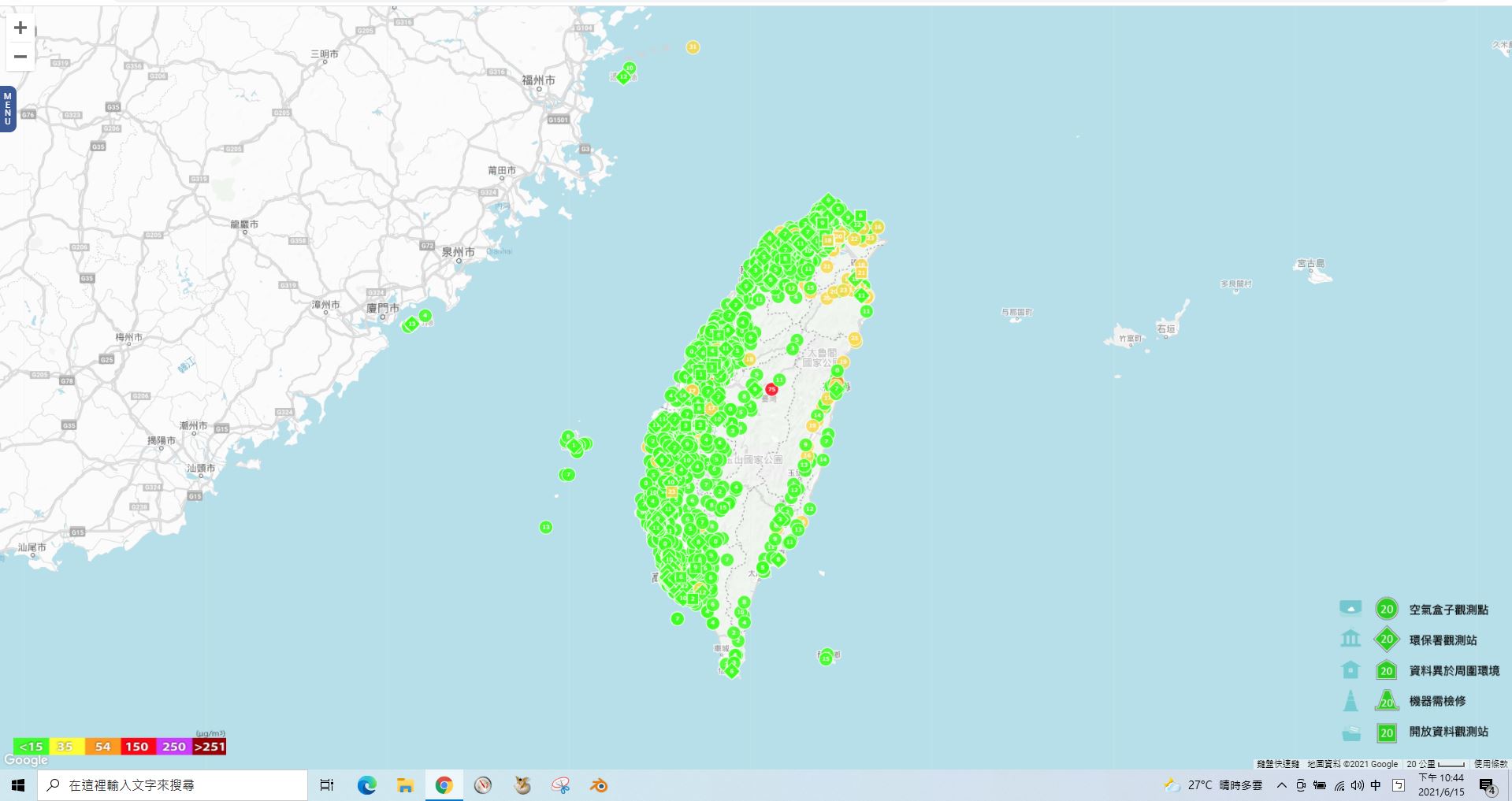Image resolution: width=1512 pixels, height=801 pixels.
Task: Click the round green 20 legend marker
Action: coord(1387,609)
